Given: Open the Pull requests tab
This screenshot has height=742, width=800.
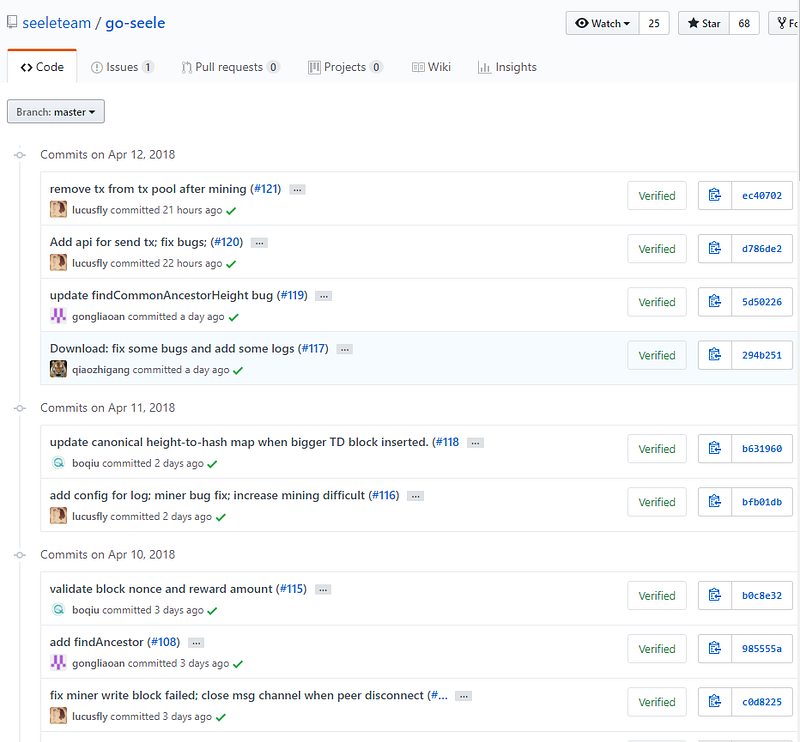Looking at the screenshot, I should (x=230, y=67).
